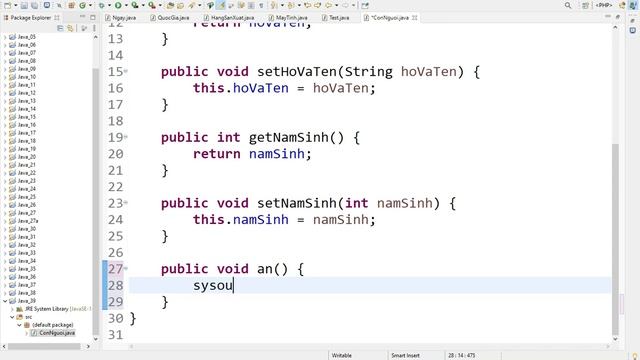The image size is (640, 360).
Task: Expand the Java_10 project node
Action: 5,77
